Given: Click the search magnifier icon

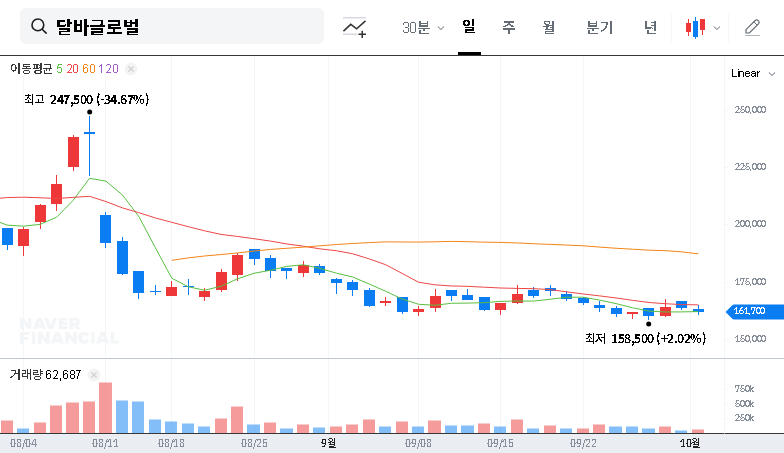Looking at the screenshot, I should pyautogui.click(x=39, y=27).
